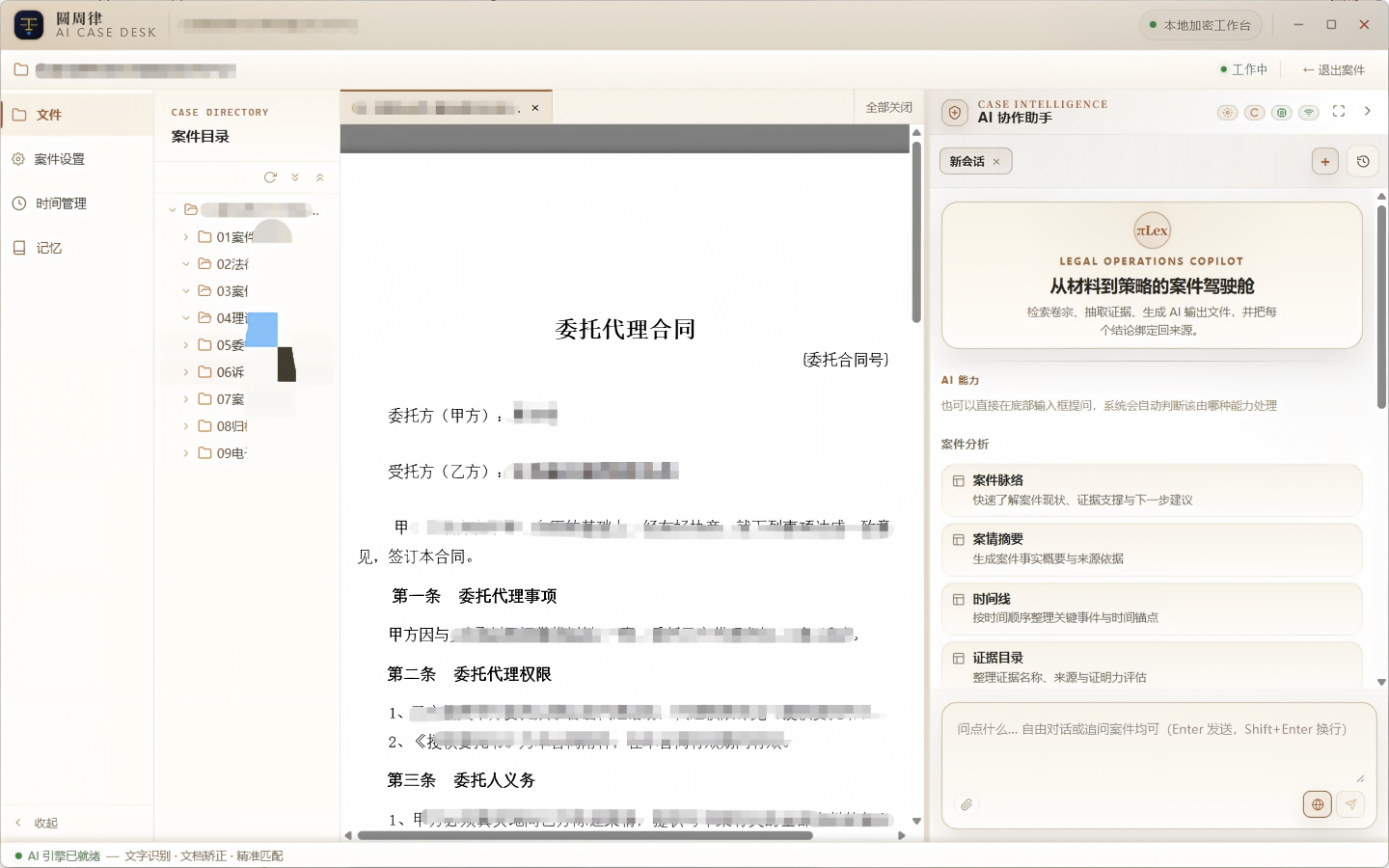
Task: Open the conversation history clock icon
Action: (x=1363, y=162)
